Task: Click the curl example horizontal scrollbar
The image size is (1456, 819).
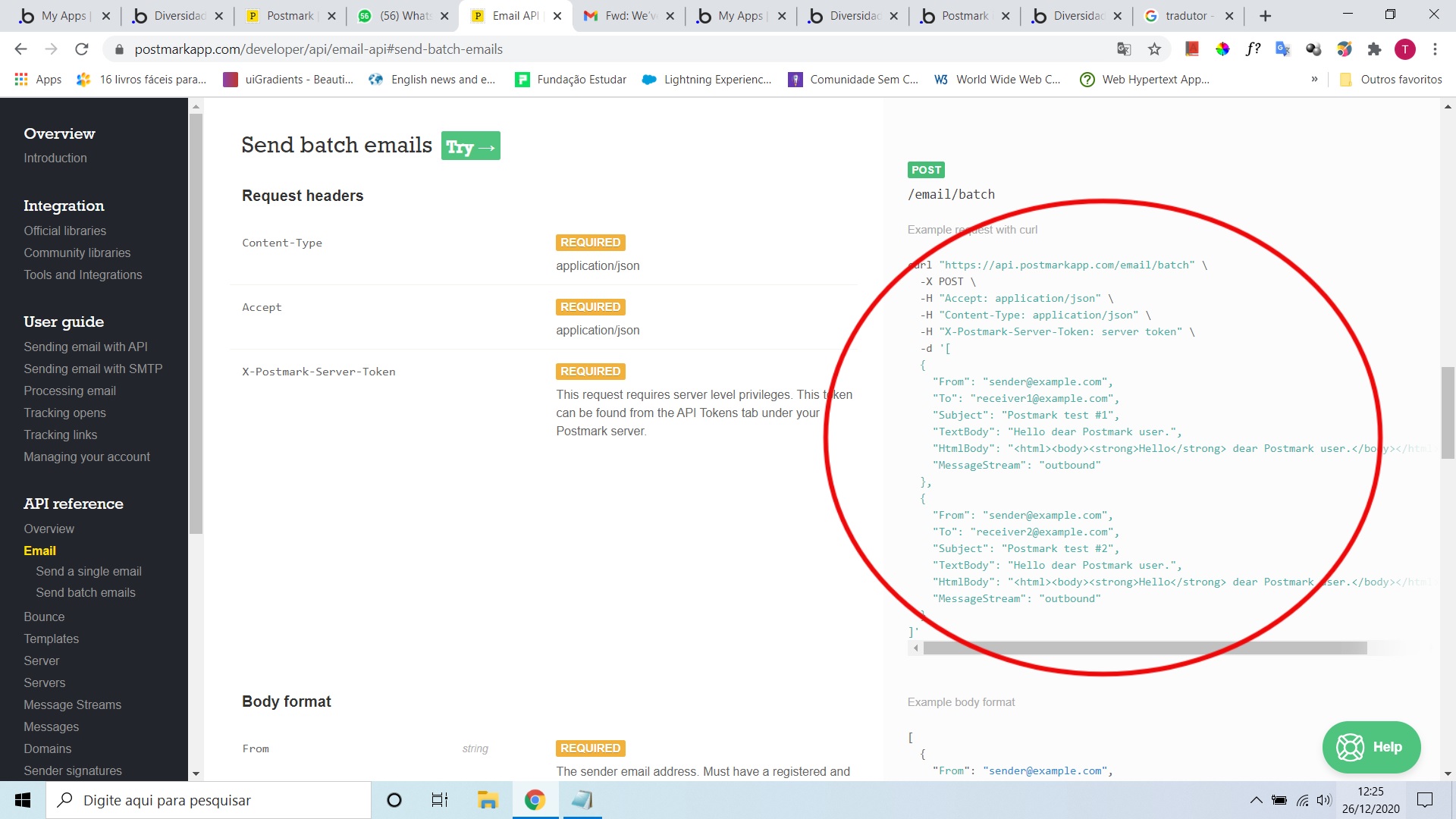Action: coord(1145,648)
